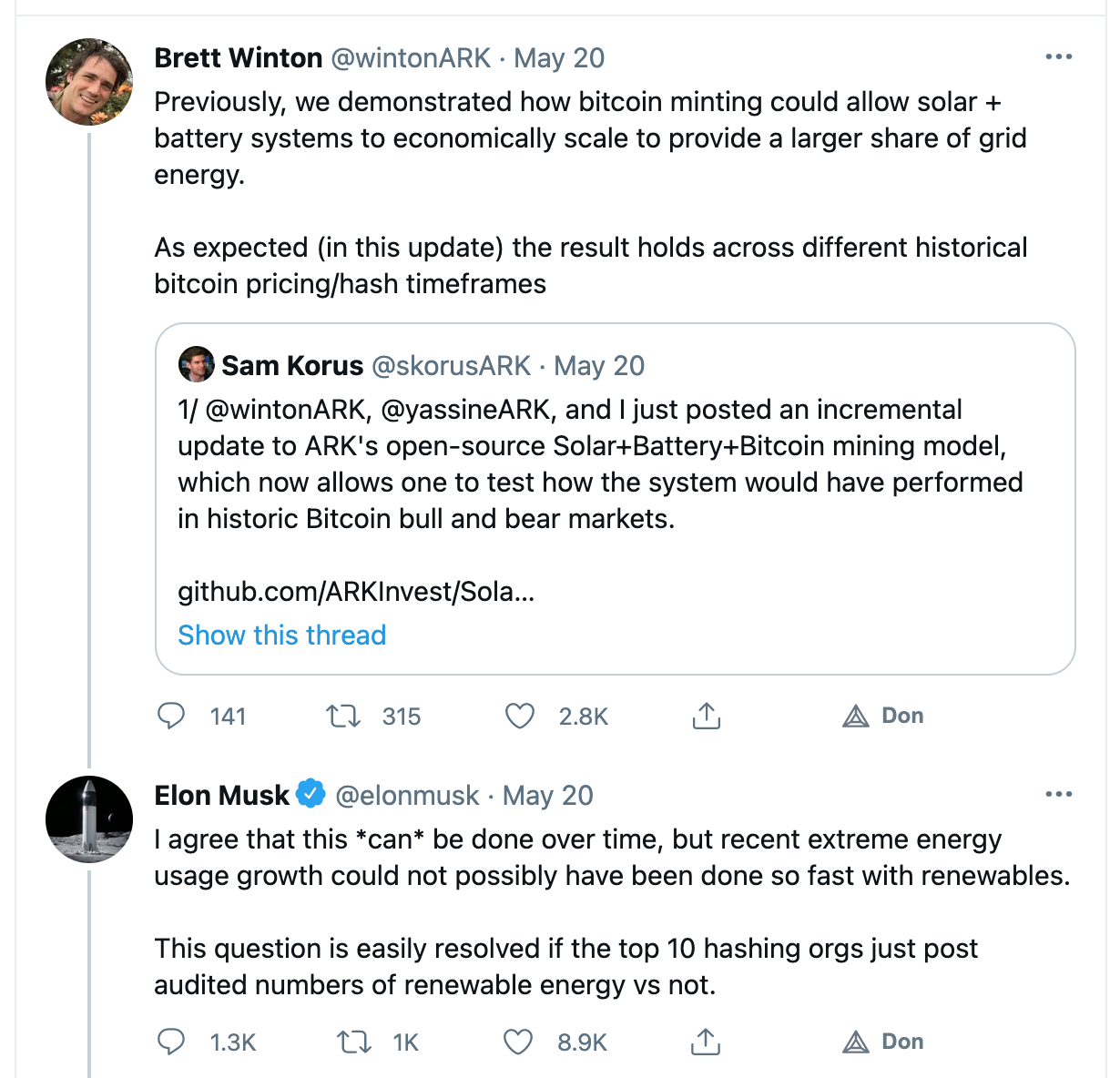Open @yassineARK mention in quoted tweet

[x=465, y=410]
